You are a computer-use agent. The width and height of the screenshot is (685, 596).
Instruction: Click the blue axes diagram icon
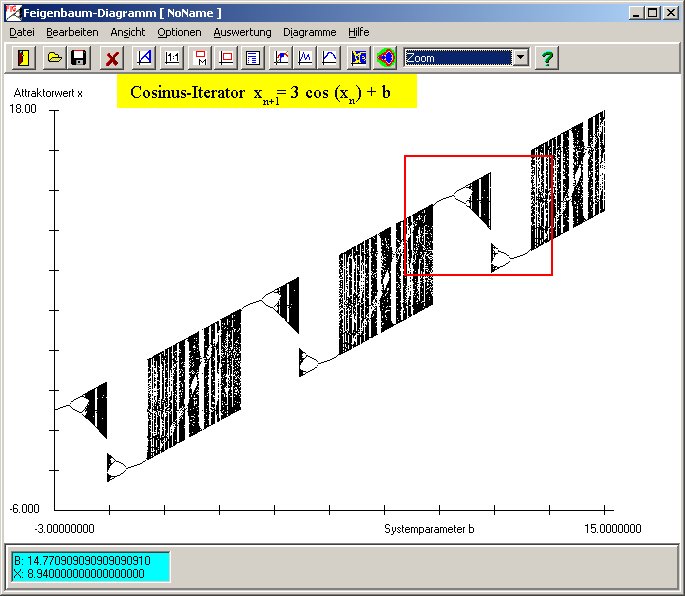click(144, 58)
